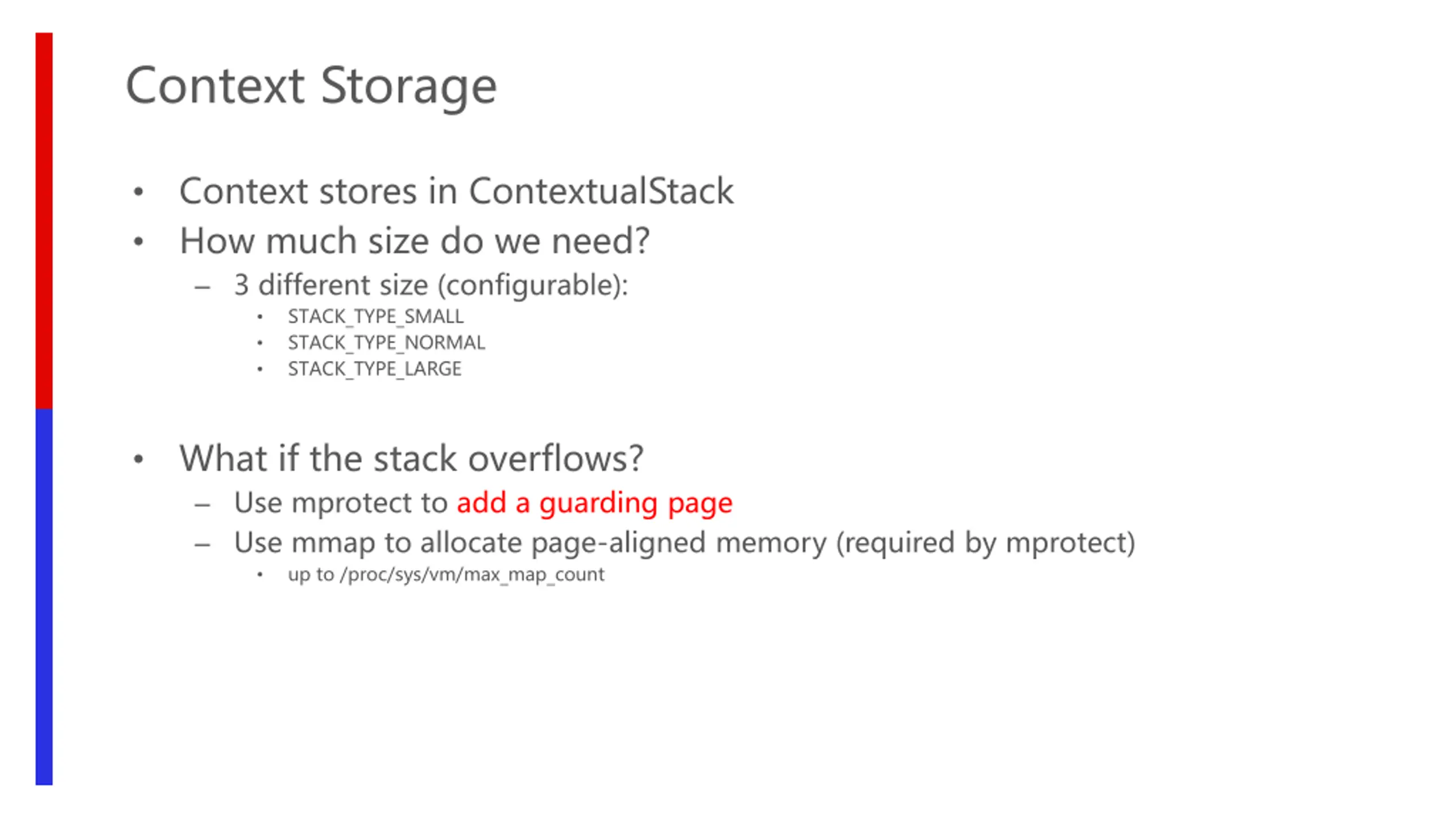
Task: Click the "Context Storage" slide title
Action: tap(311, 86)
